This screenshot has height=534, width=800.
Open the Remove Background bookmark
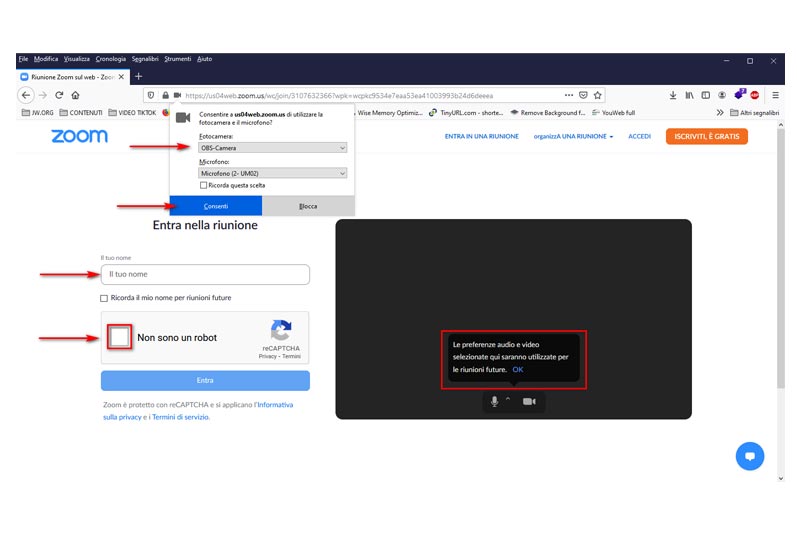547,113
